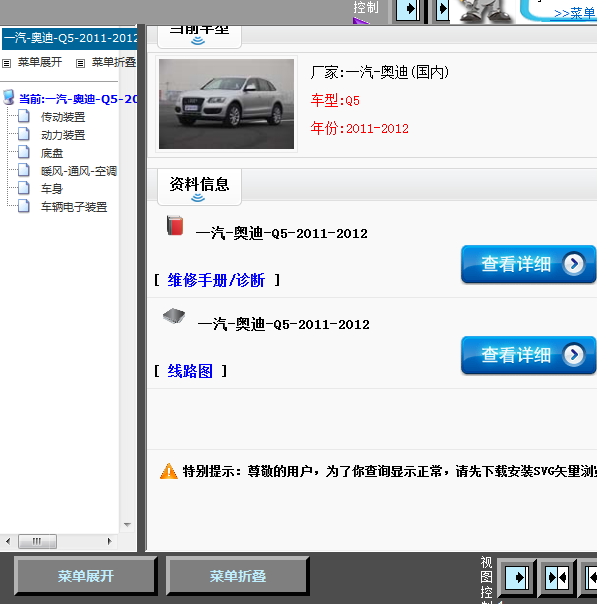The width and height of the screenshot is (597, 605).
Task: Click the bottom view-control split-panel icon
Action: (x=557, y=578)
